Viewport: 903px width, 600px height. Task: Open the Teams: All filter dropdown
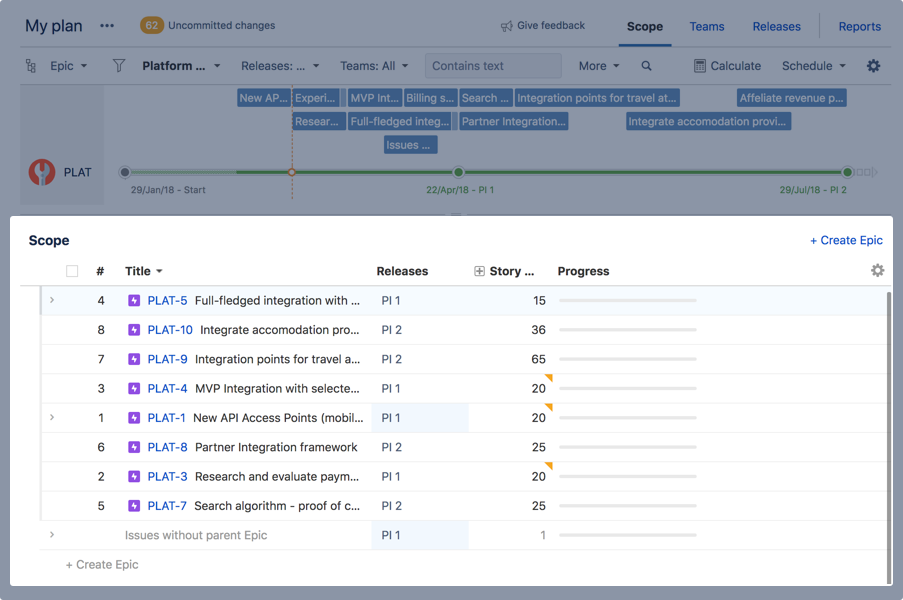pyautogui.click(x=374, y=66)
